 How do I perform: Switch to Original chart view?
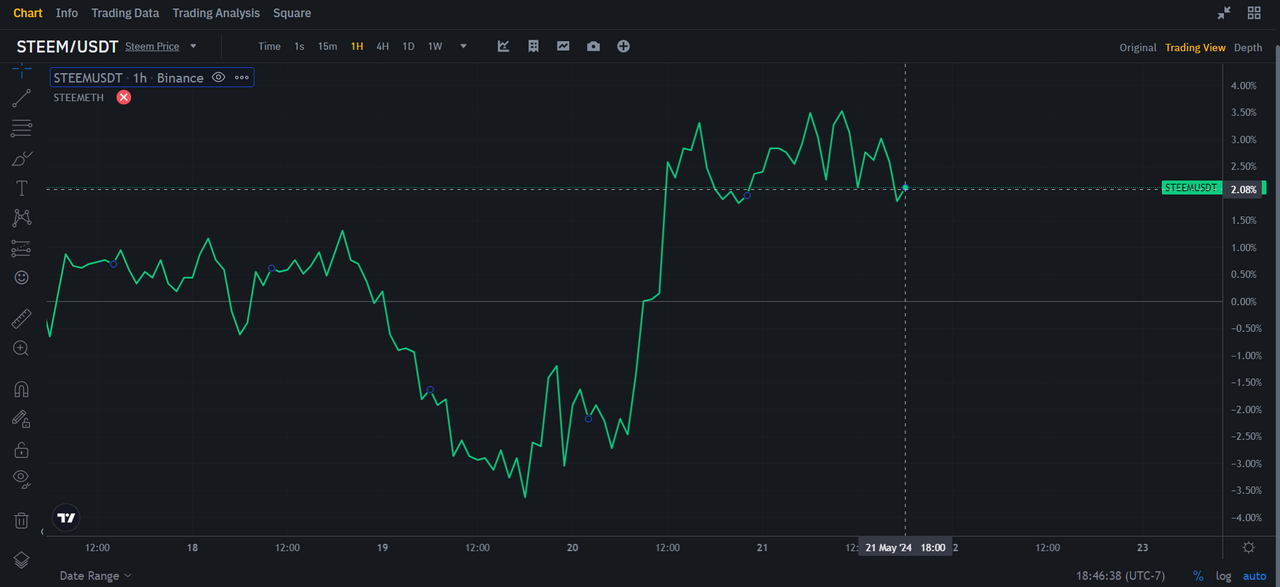[x=1138, y=47]
